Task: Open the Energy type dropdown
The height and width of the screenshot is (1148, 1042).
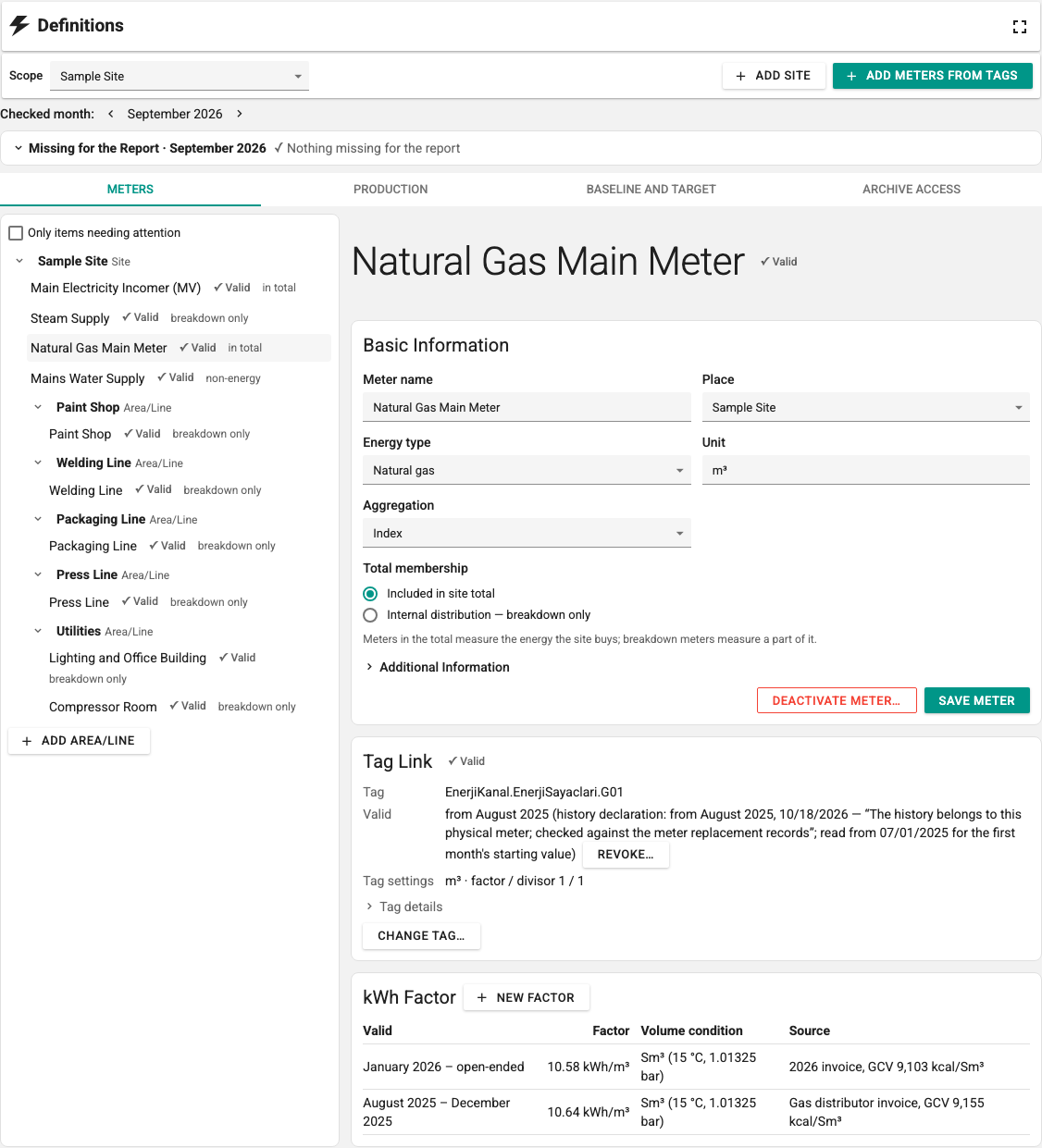Action: pos(527,470)
